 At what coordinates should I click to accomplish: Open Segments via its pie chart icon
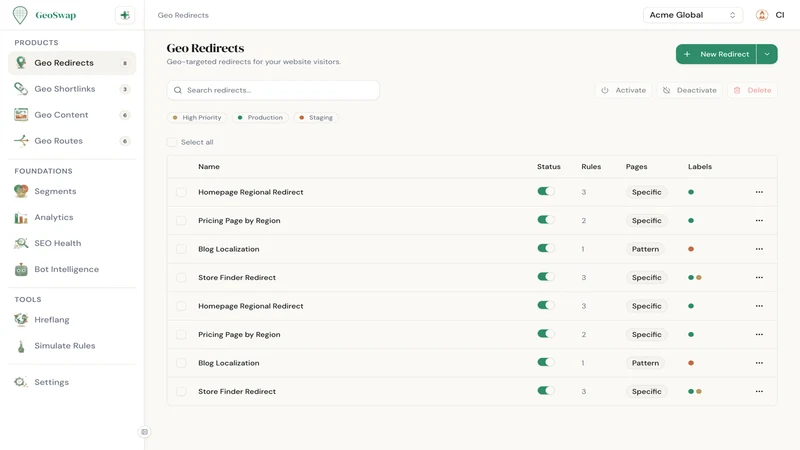click(21, 191)
